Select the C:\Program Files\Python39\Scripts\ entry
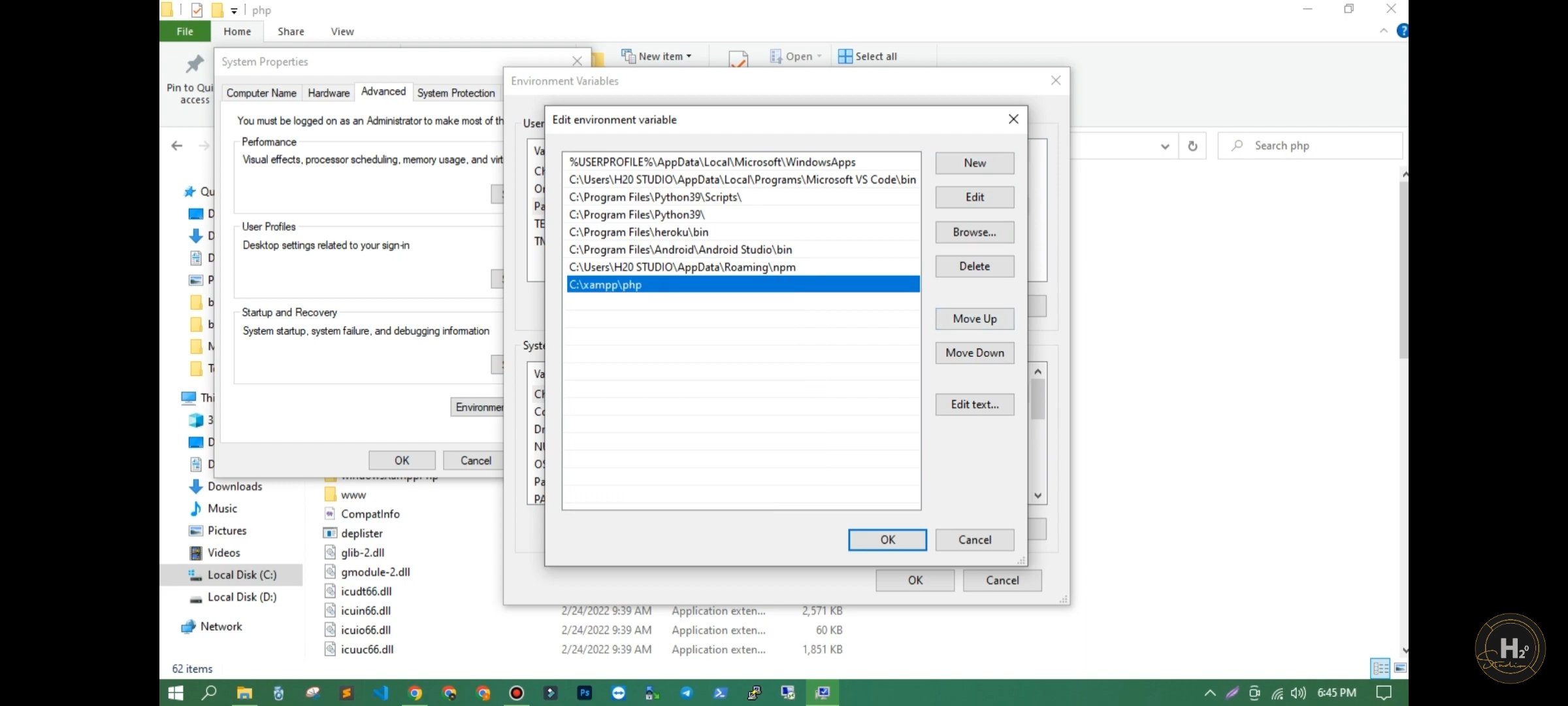The image size is (1568, 706). [x=743, y=197]
